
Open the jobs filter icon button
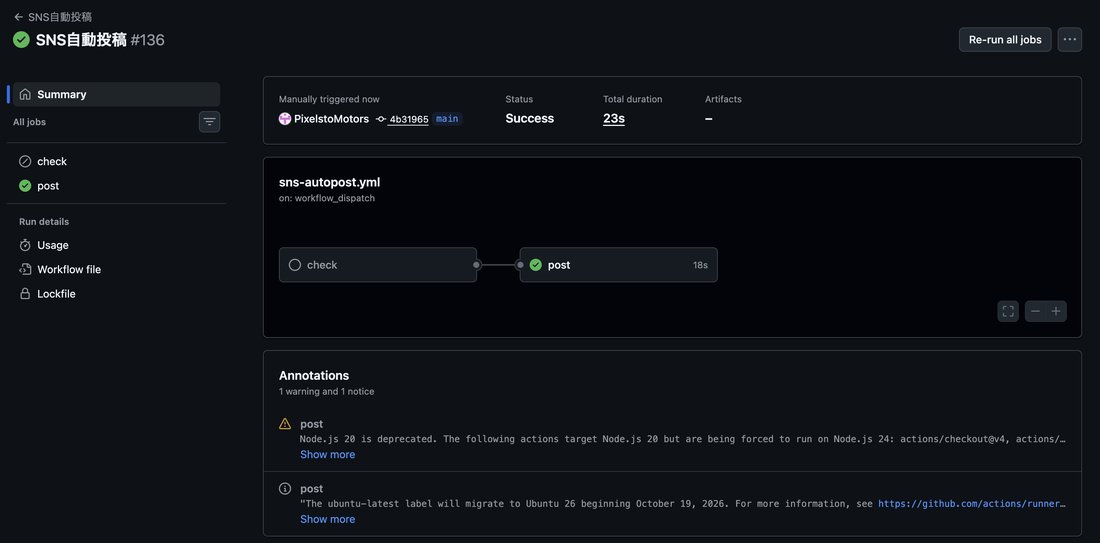click(x=209, y=122)
